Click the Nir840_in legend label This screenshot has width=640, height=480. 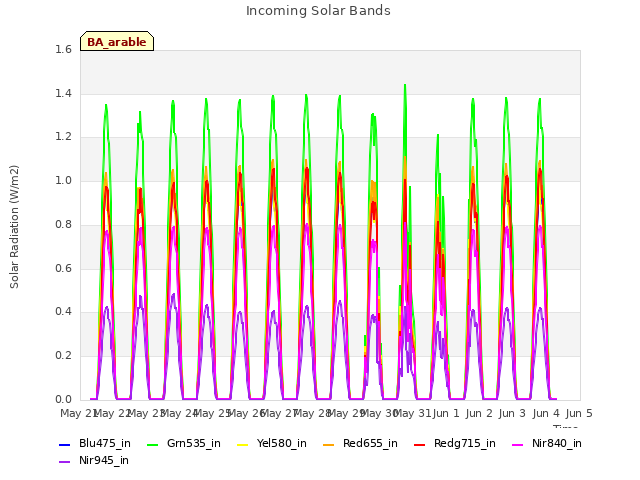click(x=557, y=443)
